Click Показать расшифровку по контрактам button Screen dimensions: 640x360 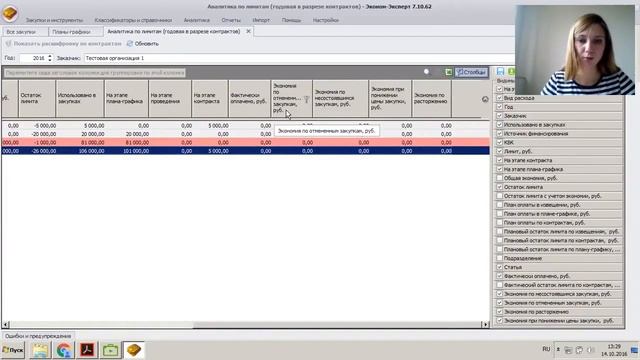(64, 44)
